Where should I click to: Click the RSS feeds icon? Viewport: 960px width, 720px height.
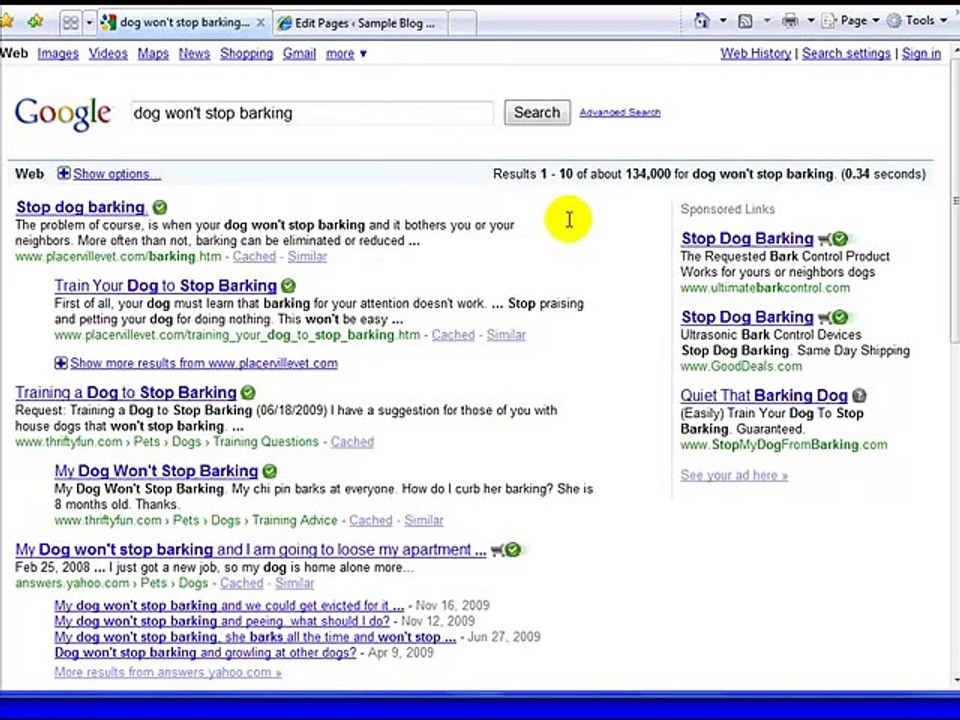pos(745,21)
